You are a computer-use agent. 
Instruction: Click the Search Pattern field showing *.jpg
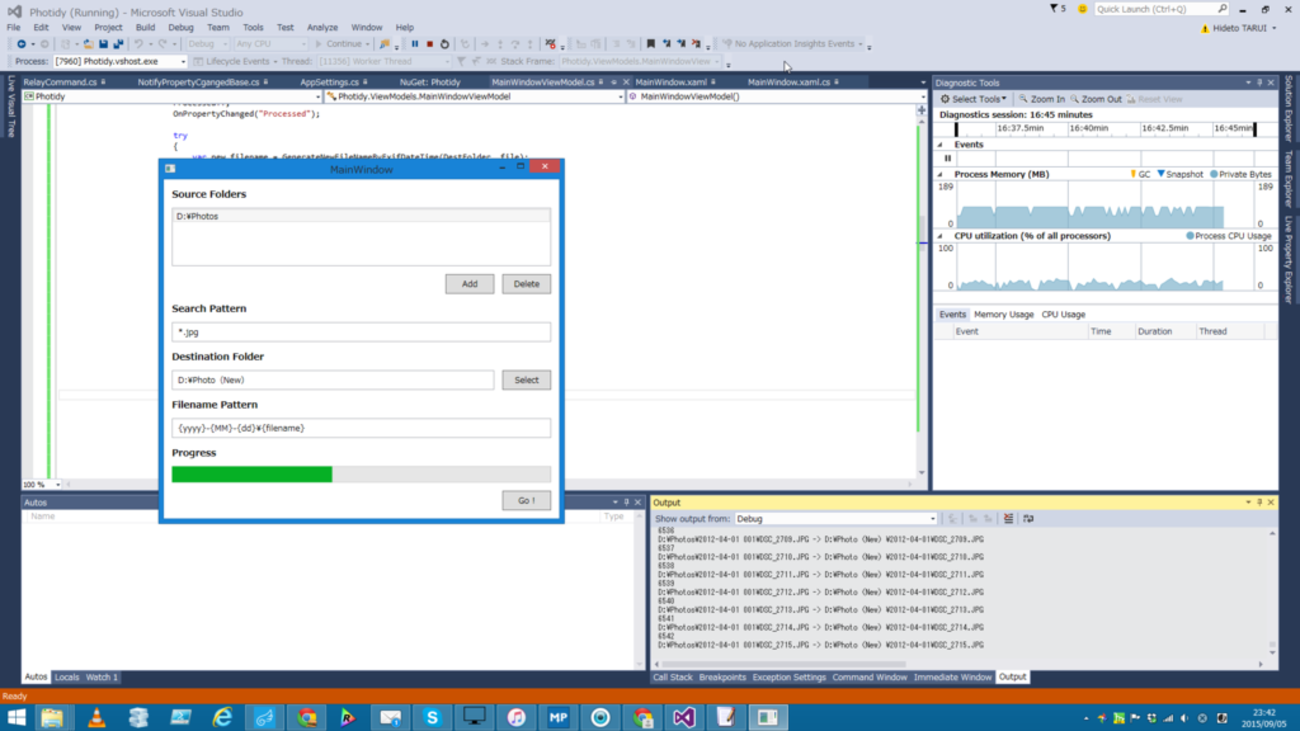[361, 332]
